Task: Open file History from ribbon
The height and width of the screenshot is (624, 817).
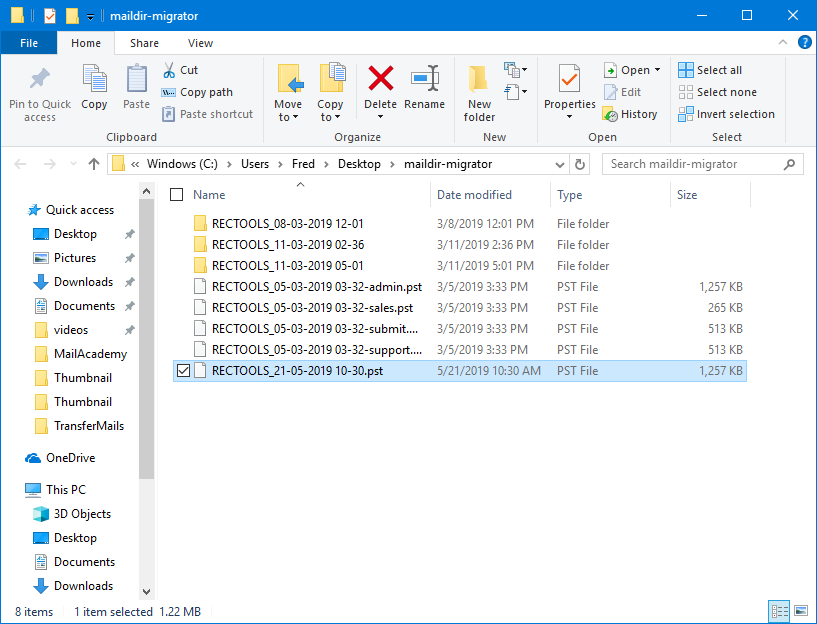Action: tap(630, 114)
